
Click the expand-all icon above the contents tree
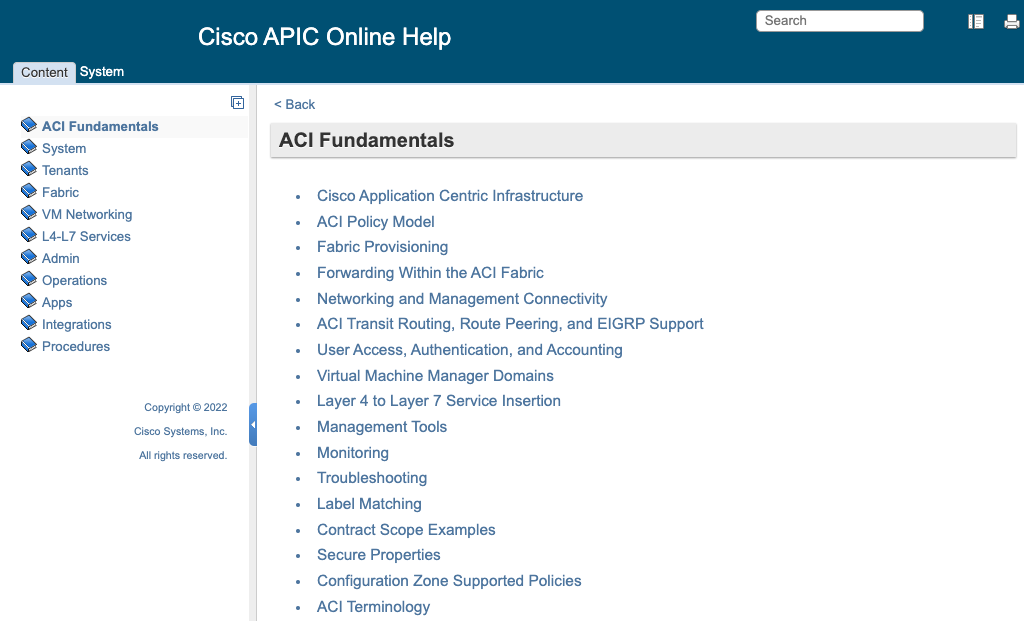(238, 103)
